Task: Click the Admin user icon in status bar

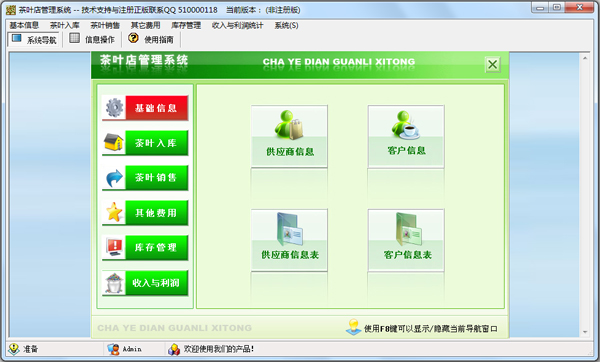Action: click(x=113, y=349)
